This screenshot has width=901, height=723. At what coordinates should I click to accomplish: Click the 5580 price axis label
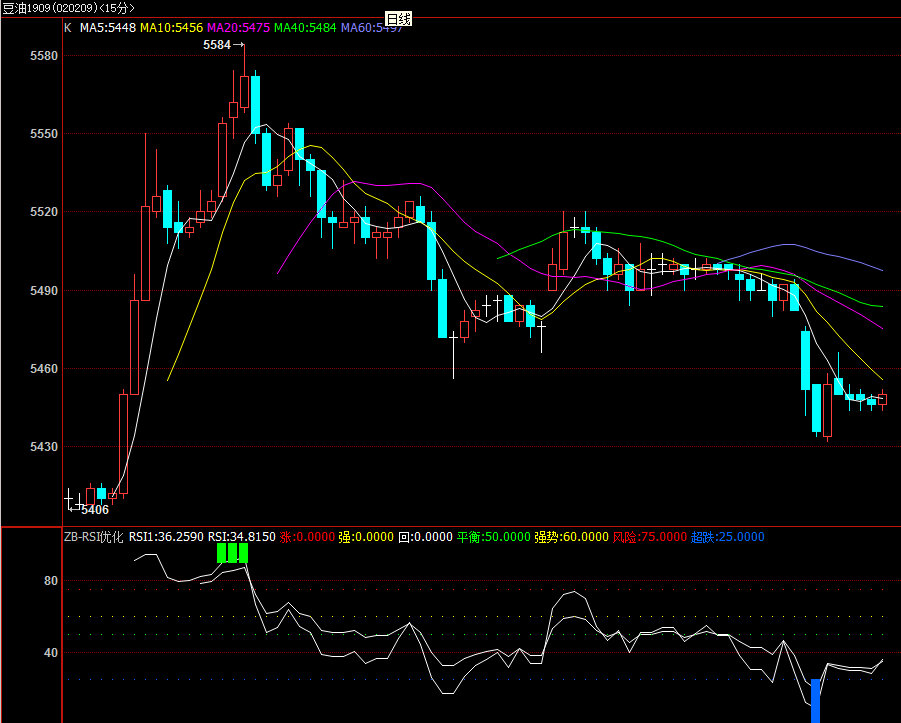(x=44, y=56)
